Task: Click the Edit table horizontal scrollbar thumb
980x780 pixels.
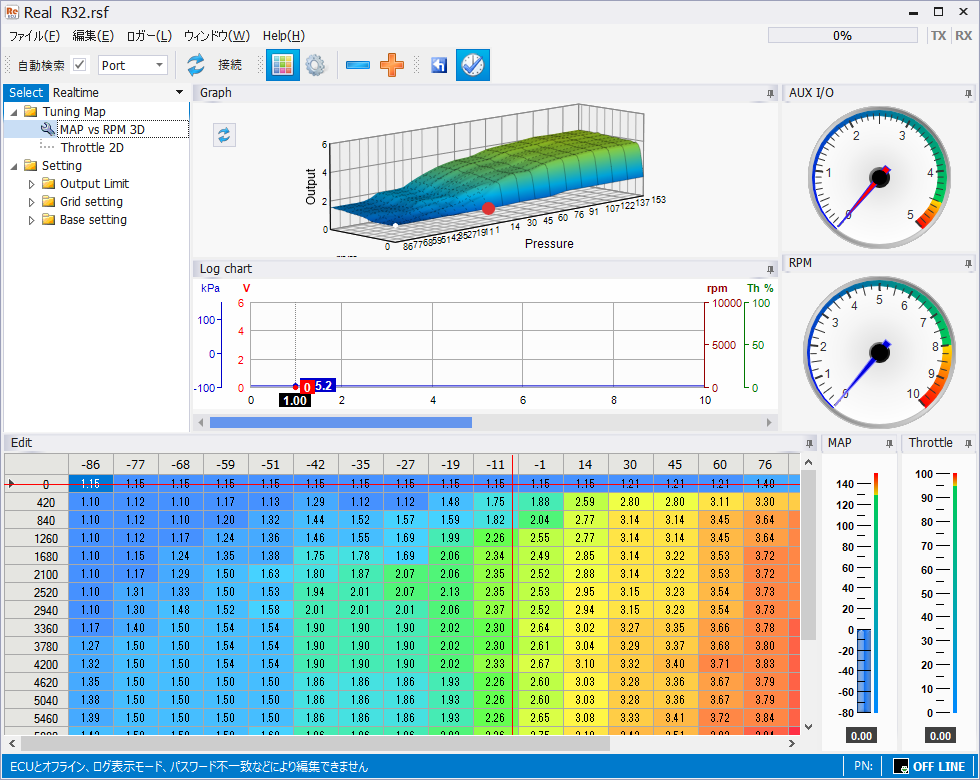Action: point(316,744)
